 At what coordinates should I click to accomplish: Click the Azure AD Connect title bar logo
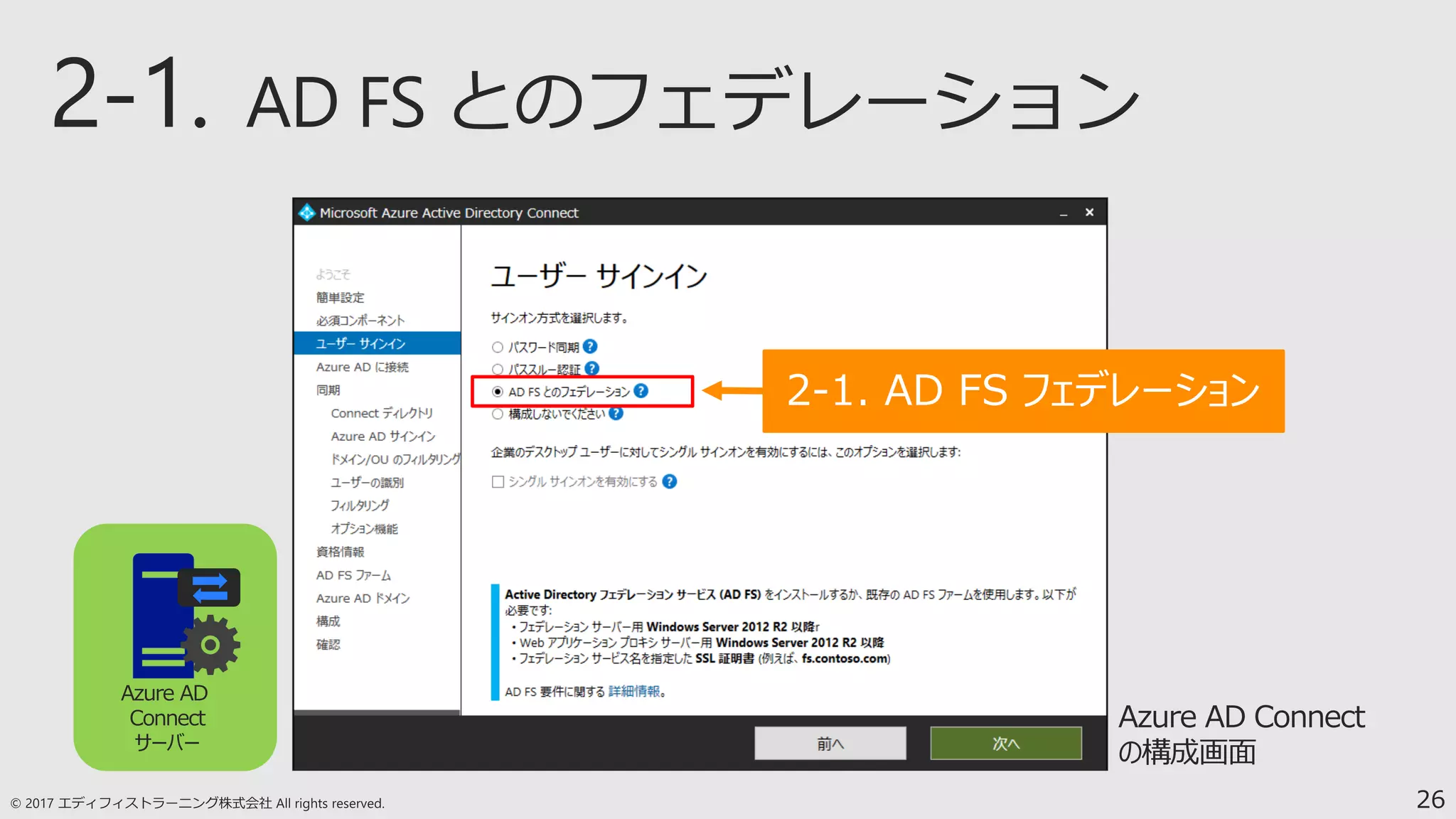pyautogui.click(x=306, y=213)
